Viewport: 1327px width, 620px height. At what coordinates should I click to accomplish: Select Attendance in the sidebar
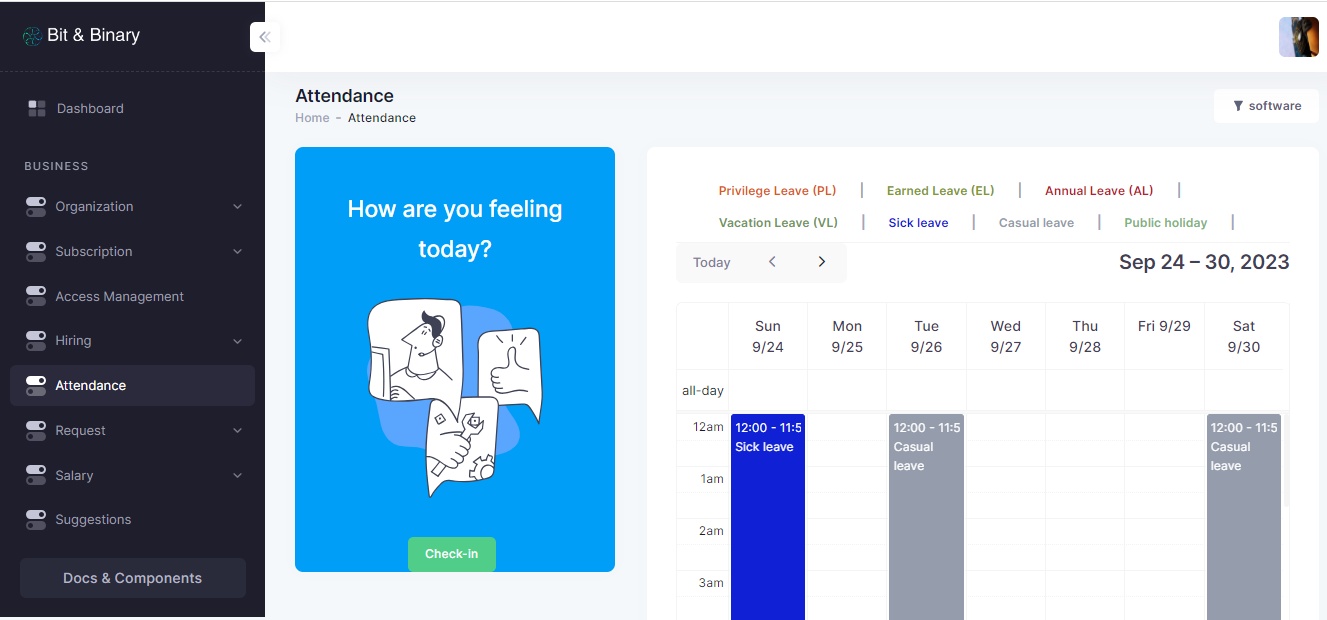click(x=132, y=385)
